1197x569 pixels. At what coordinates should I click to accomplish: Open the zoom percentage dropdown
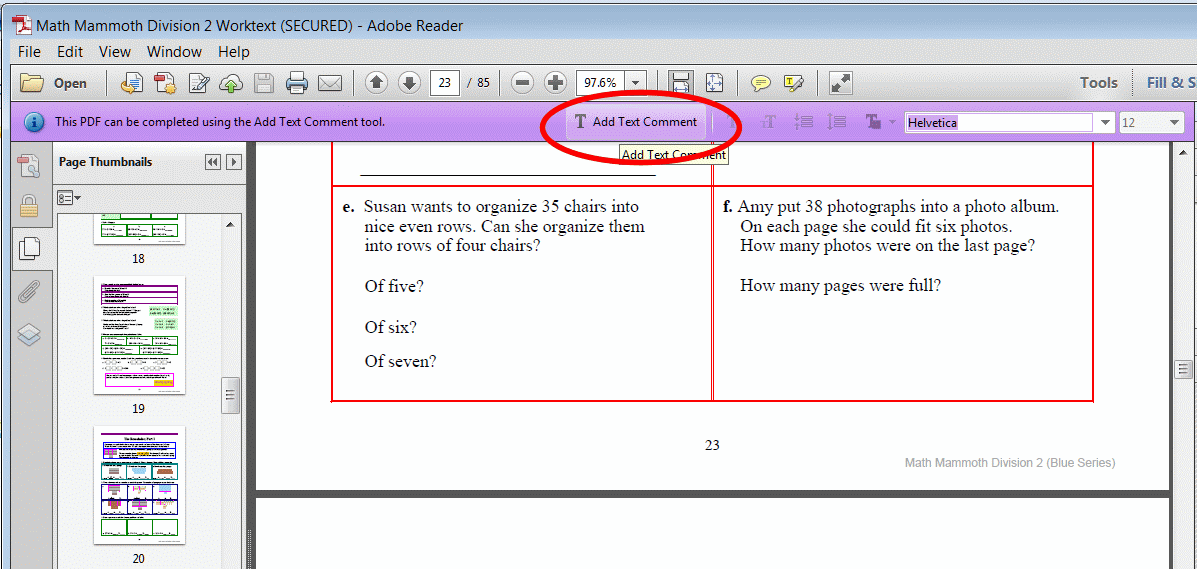tap(636, 83)
